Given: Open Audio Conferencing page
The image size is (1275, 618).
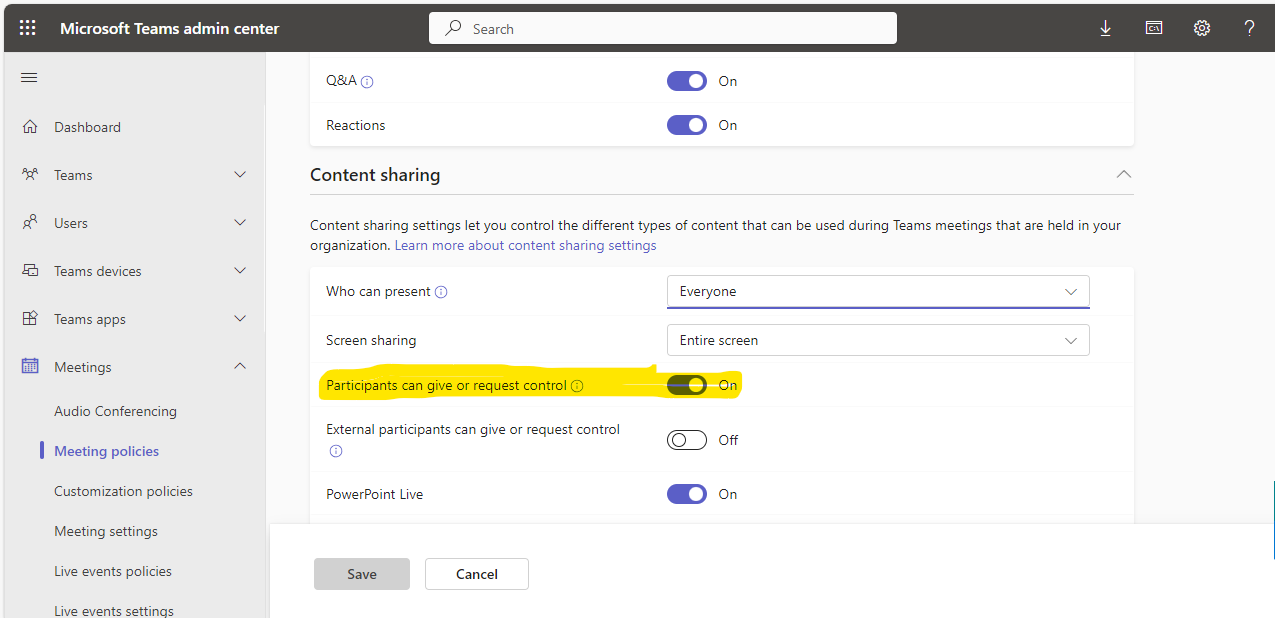Looking at the screenshot, I should (x=115, y=411).
